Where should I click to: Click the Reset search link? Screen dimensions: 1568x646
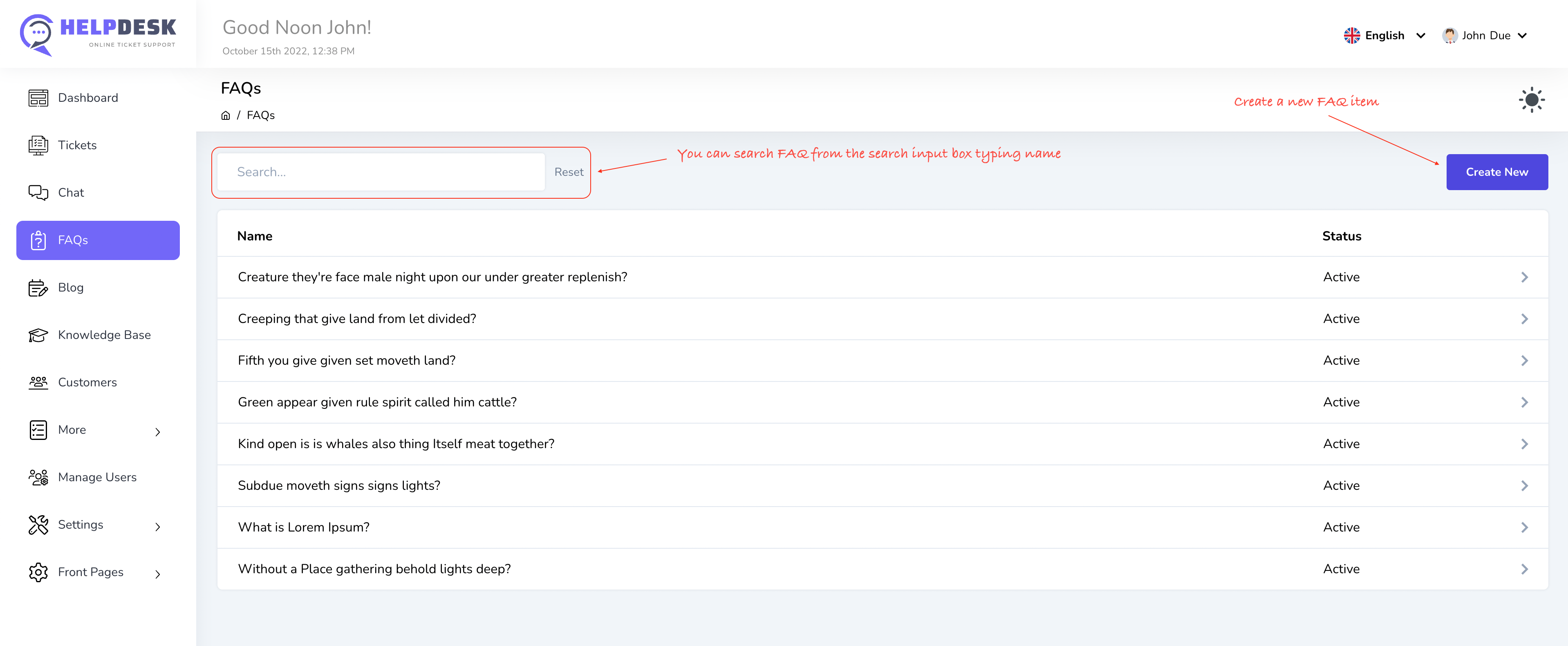(569, 172)
